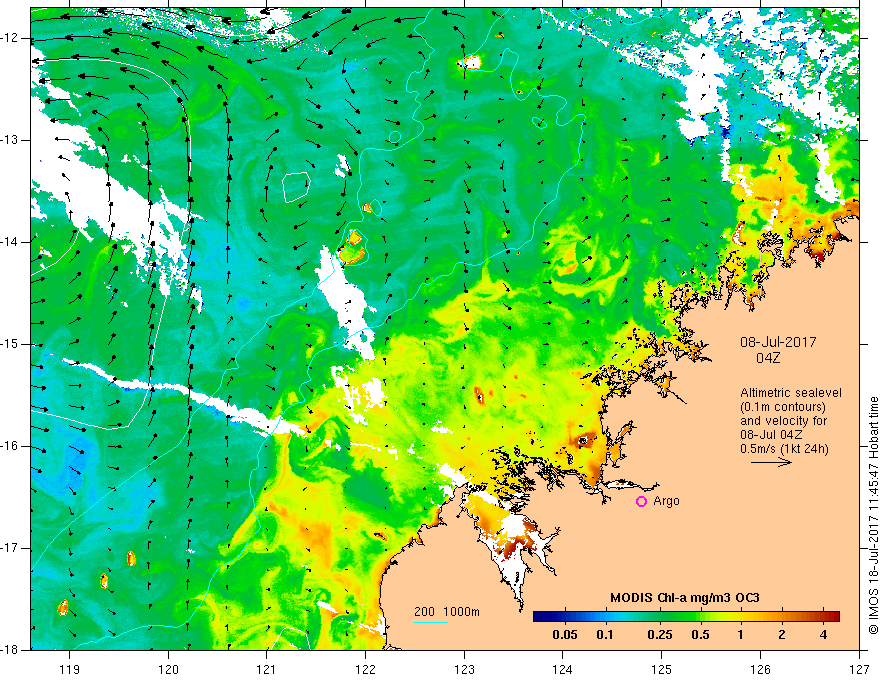Click the '08-Jul-2017' date text
This screenshot has width=880, height=680.
778,342
